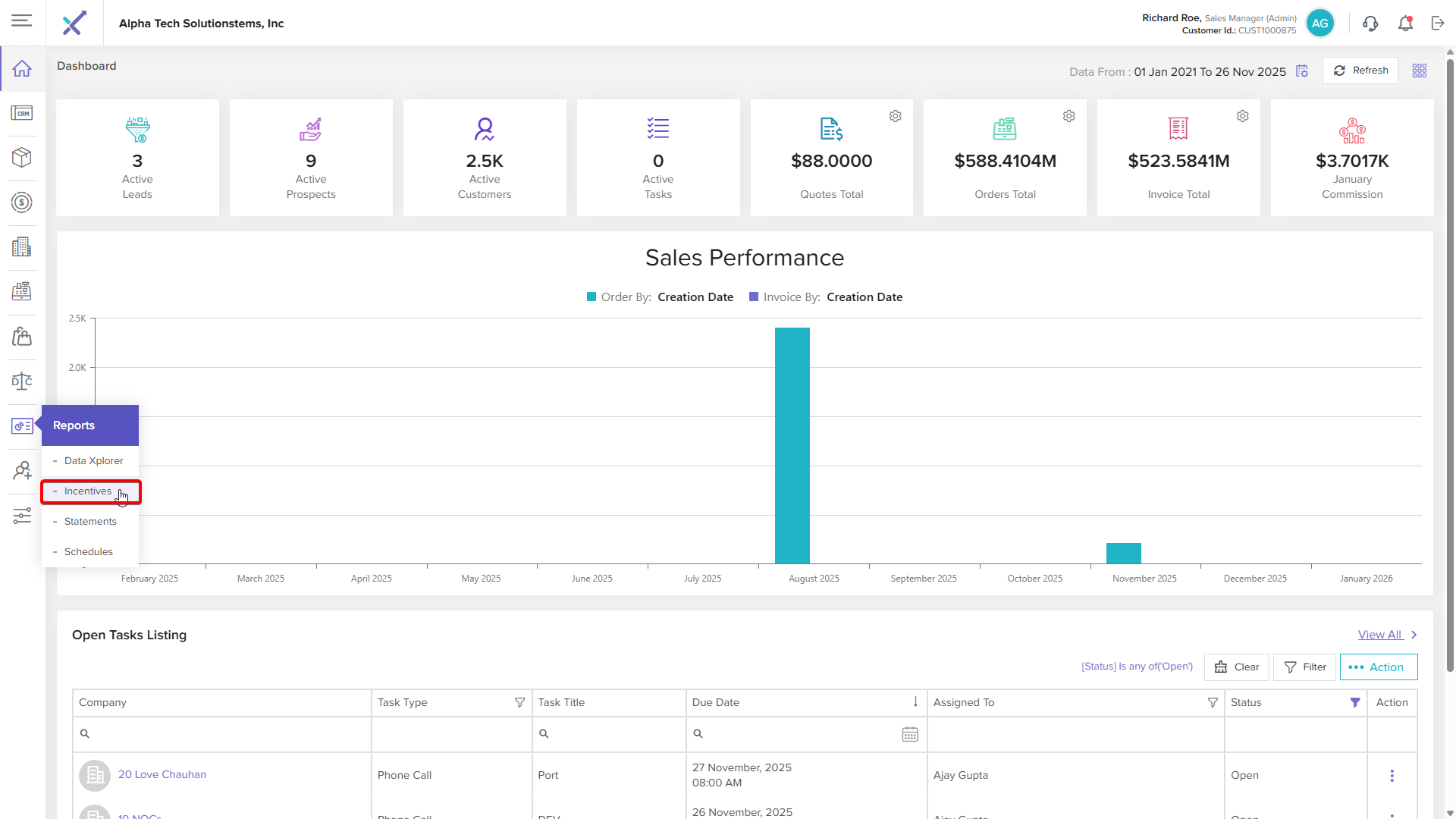Open Quotes Total settings gear
Image resolution: width=1456 pixels, height=819 pixels.
[x=896, y=116]
